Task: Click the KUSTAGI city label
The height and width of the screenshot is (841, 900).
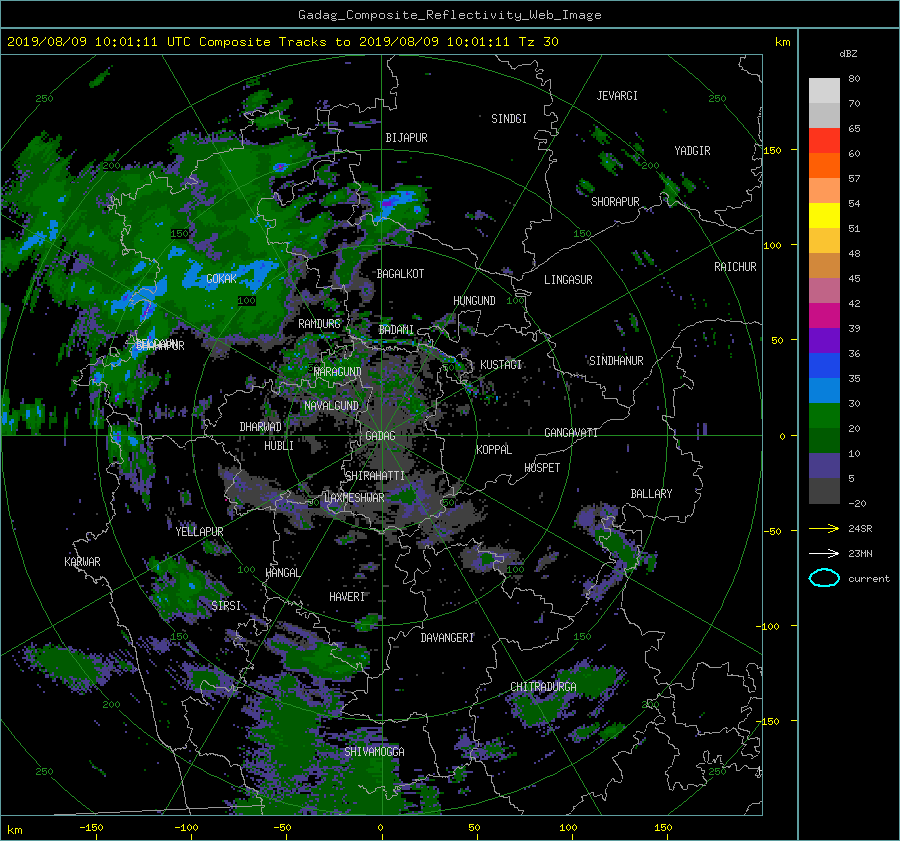Action: point(501,365)
